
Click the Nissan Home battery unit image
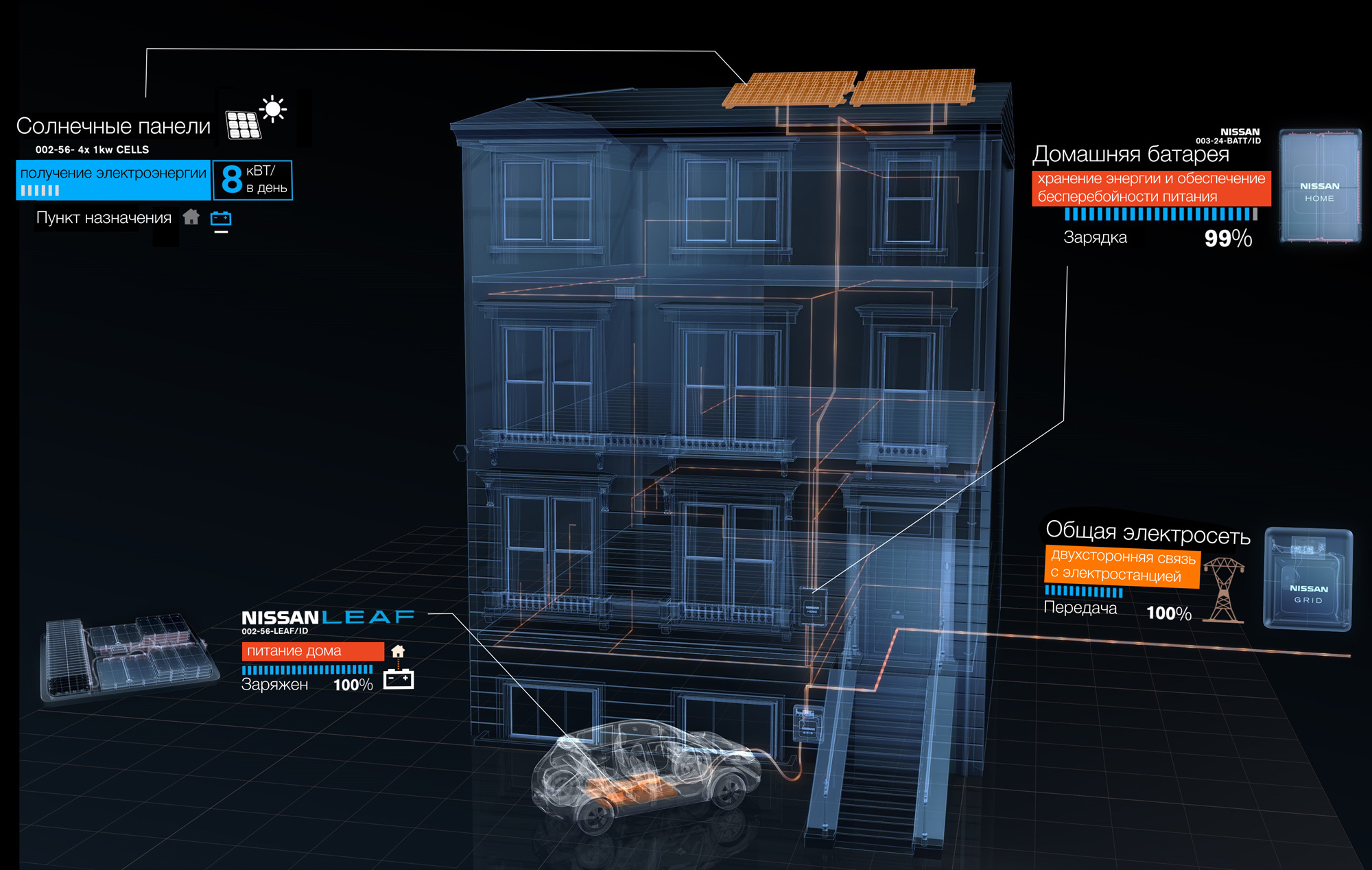point(1319,187)
